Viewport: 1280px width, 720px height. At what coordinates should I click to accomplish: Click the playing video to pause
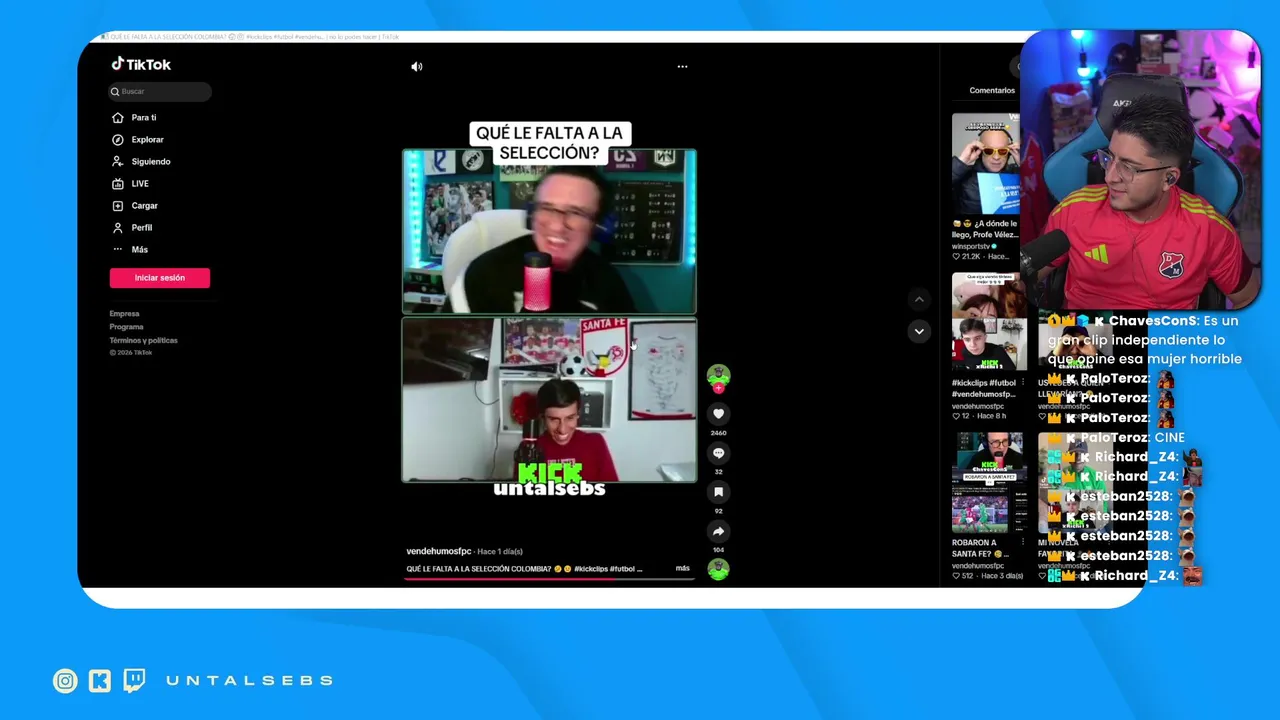549,315
